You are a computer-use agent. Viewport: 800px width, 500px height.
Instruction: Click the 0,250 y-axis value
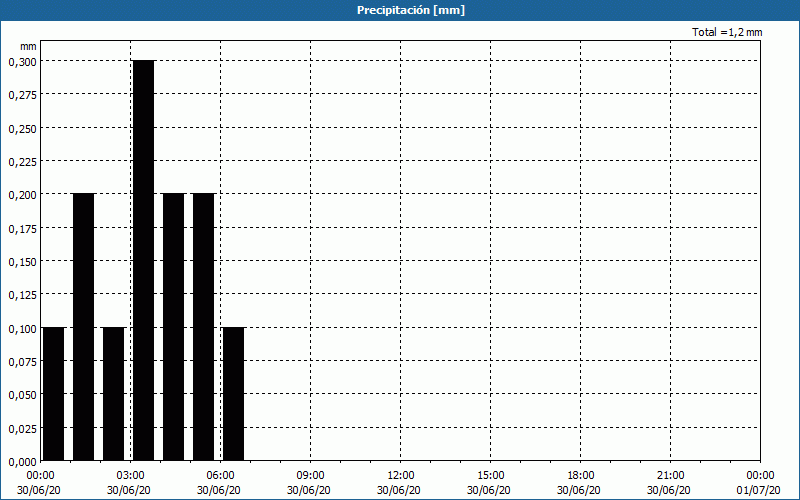(22, 129)
